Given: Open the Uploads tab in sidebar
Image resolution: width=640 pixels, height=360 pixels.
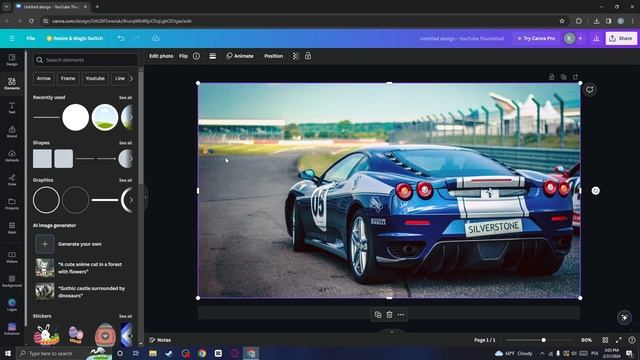Looking at the screenshot, I should coord(12,156).
